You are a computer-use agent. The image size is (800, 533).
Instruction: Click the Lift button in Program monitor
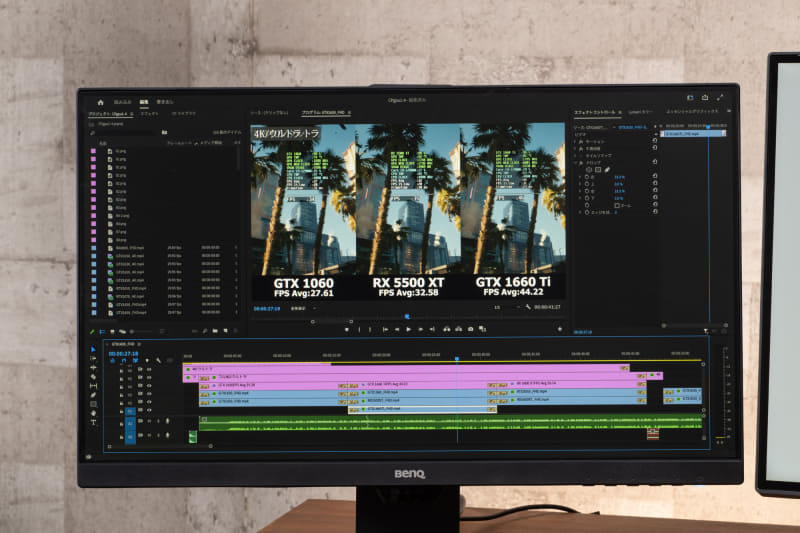pos(447,329)
